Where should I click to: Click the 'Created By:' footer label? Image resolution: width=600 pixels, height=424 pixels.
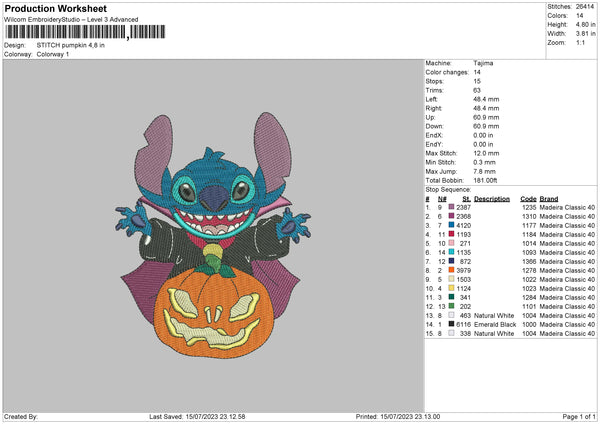[x=21, y=416]
